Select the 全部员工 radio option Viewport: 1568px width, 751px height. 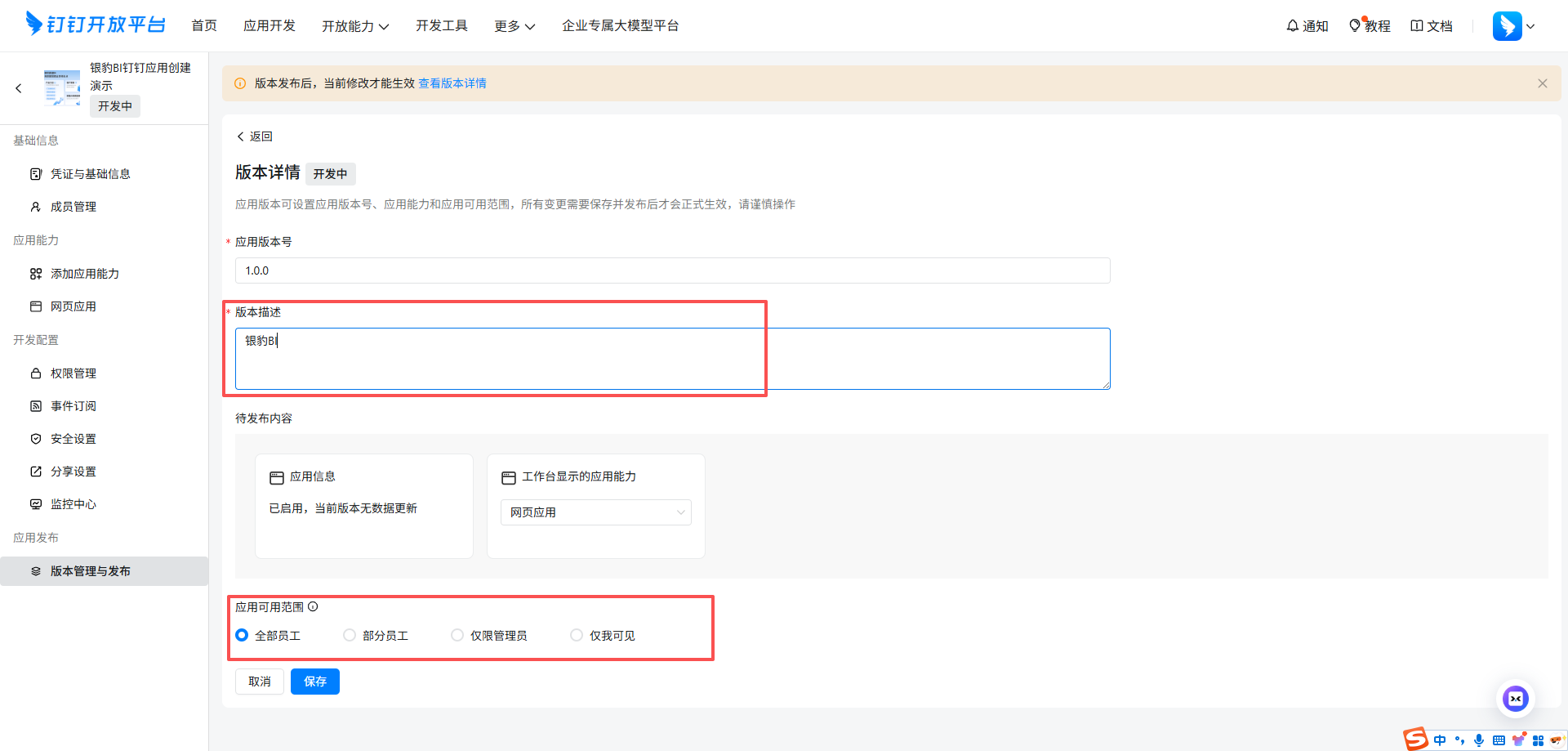click(x=242, y=635)
